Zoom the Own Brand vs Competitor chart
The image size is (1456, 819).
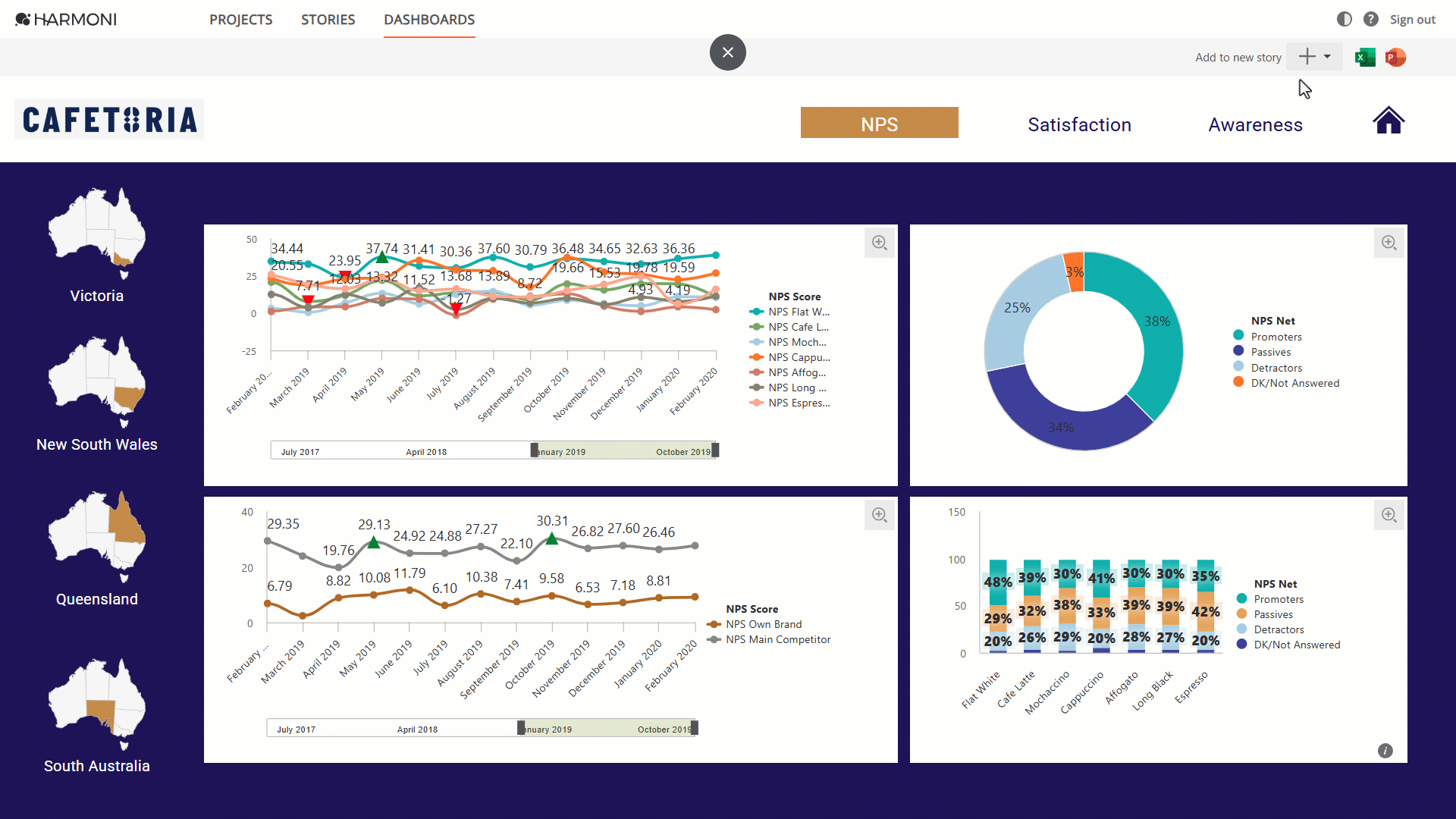880,515
